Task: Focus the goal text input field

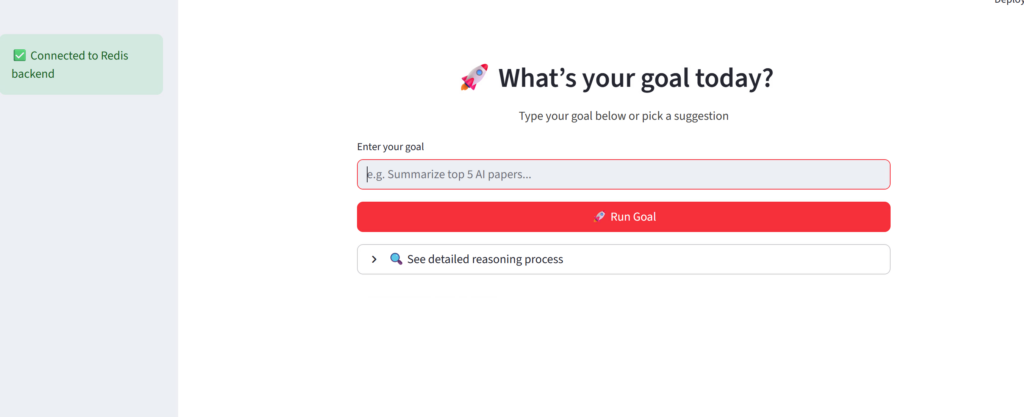Action: [623, 175]
